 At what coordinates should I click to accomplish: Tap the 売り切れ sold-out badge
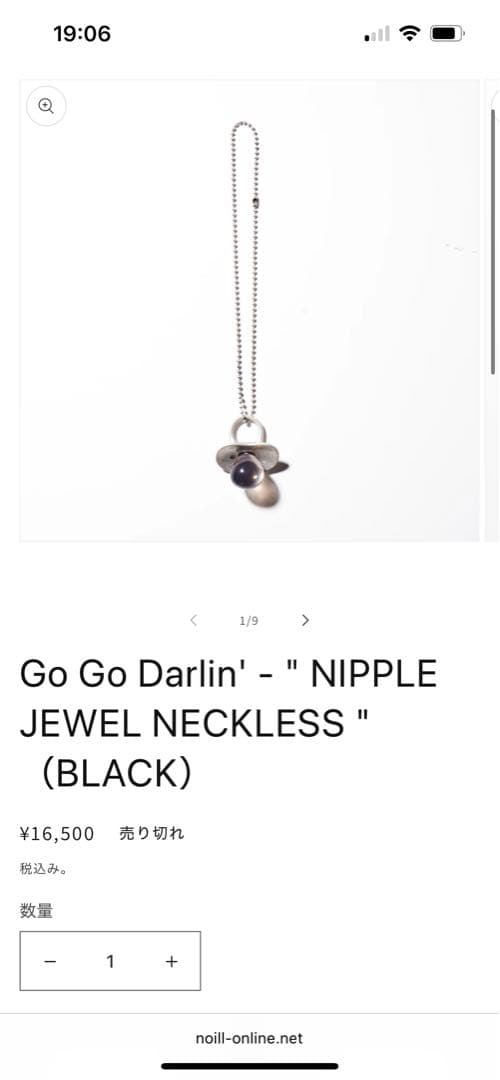click(152, 833)
